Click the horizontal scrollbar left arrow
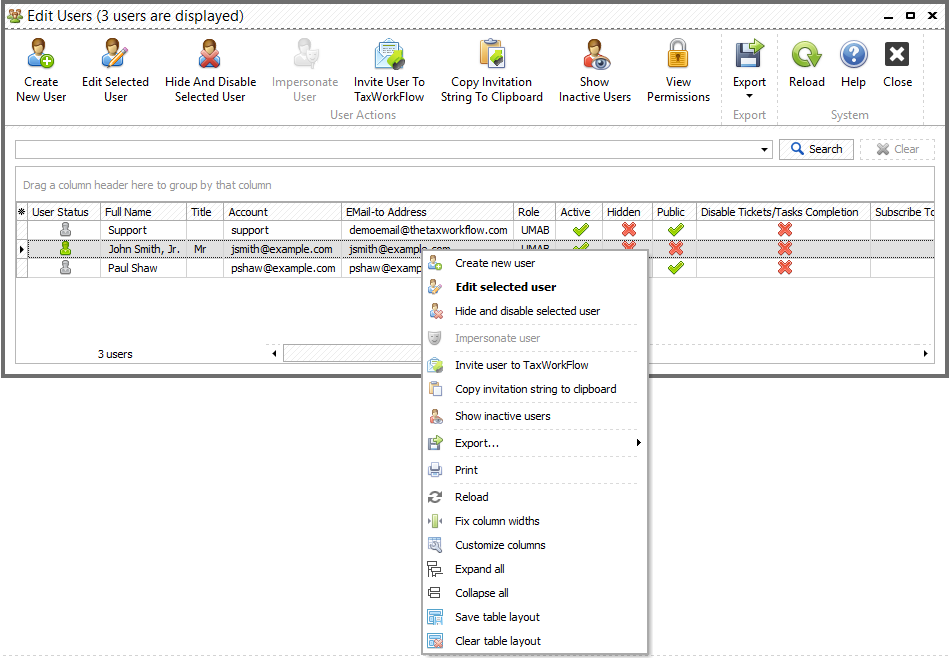 (274, 353)
